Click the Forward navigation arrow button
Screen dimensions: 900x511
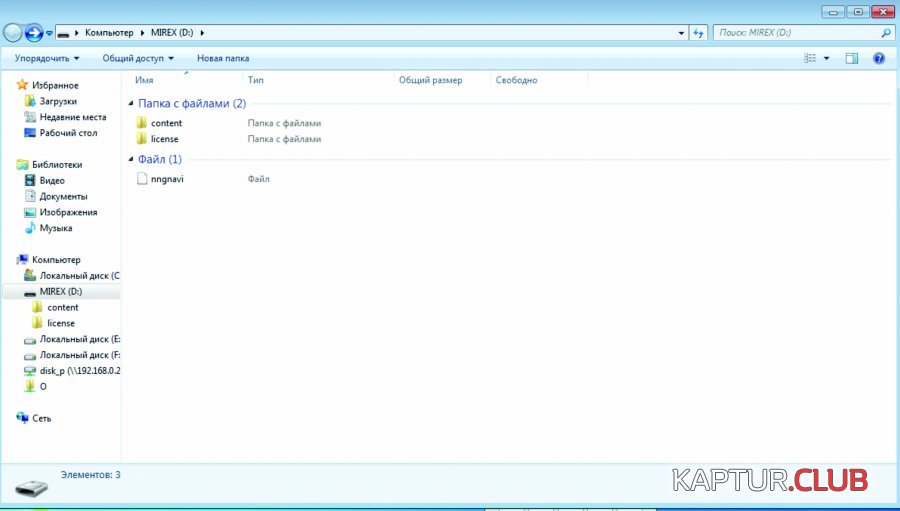pos(34,33)
